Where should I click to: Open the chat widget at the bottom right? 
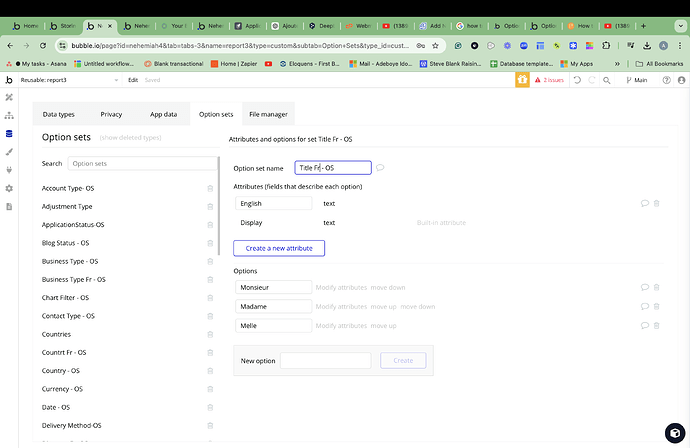(675, 433)
